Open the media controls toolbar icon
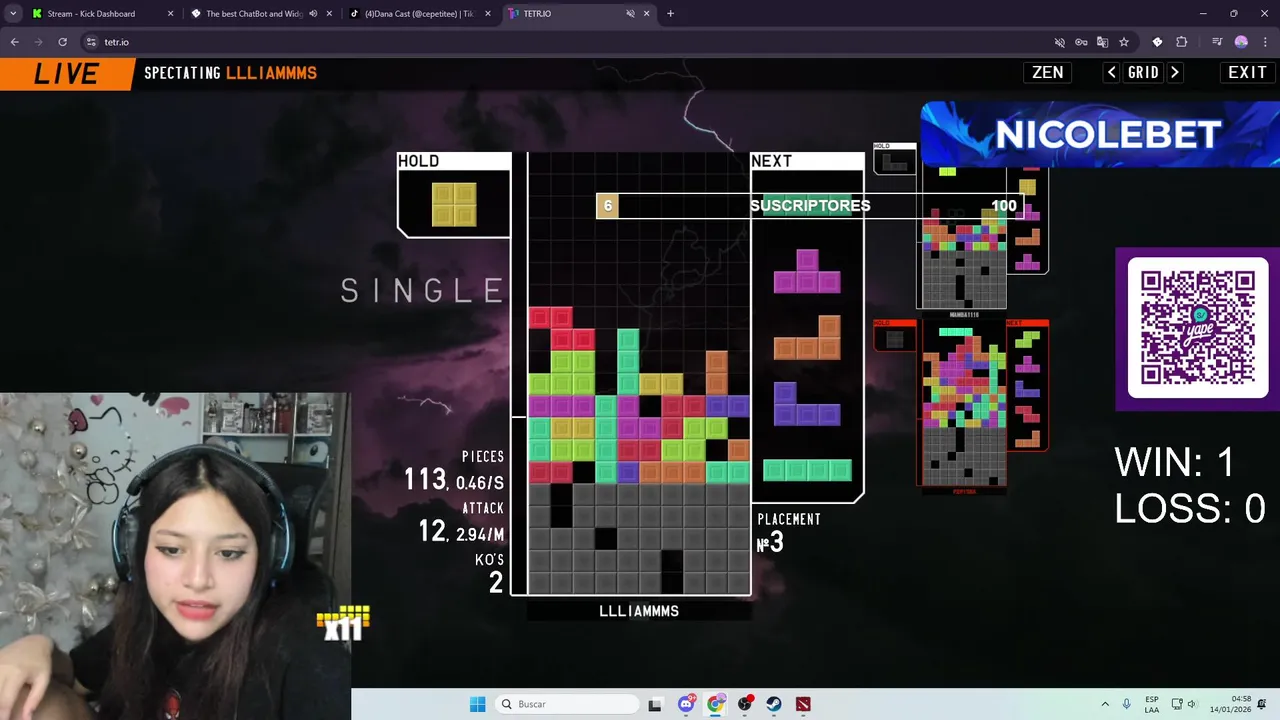Screen dimensions: 1280x720 (1217, 42)
